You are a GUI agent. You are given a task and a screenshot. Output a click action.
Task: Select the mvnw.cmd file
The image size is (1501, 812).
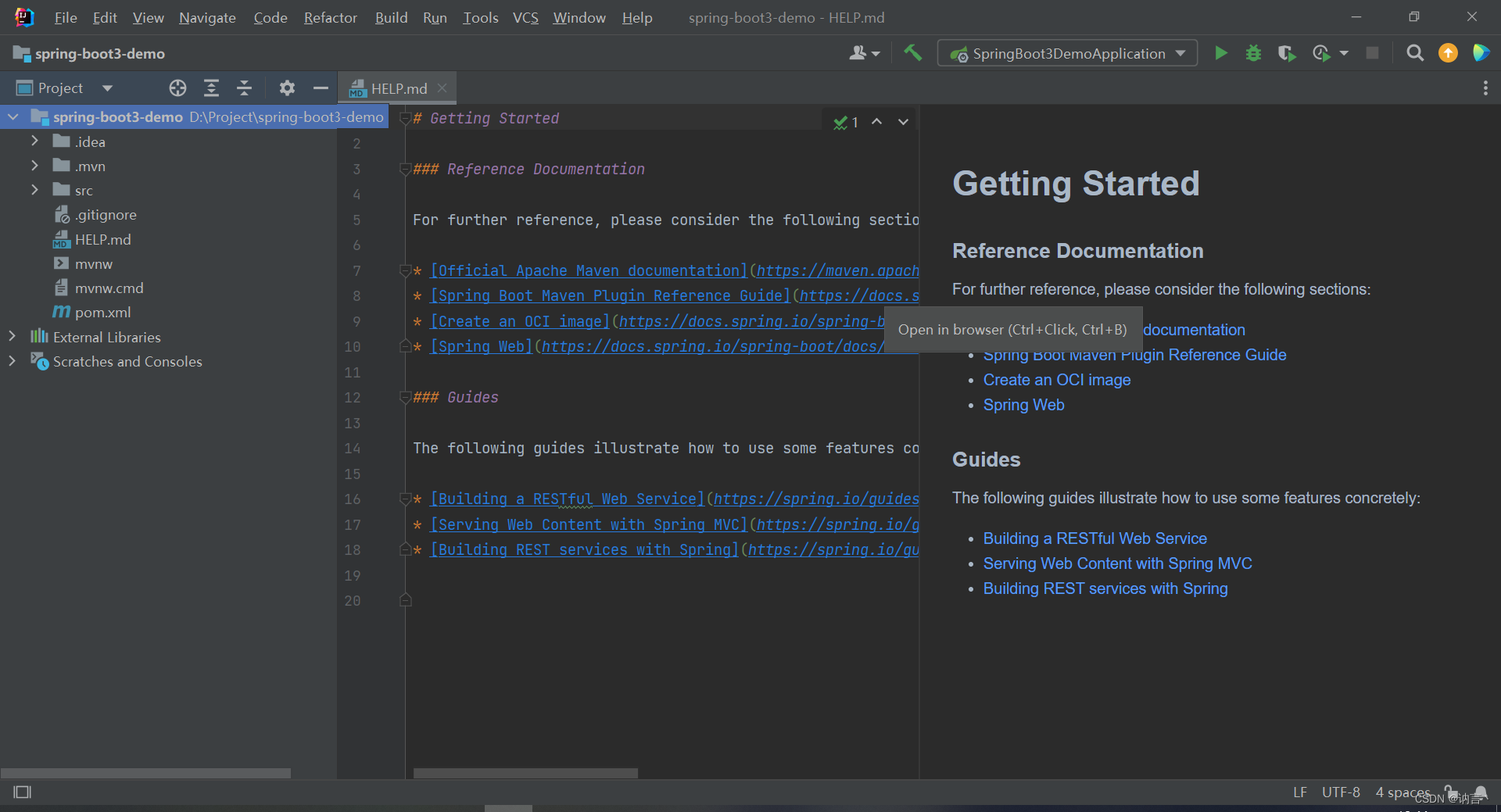click(109, 288)
